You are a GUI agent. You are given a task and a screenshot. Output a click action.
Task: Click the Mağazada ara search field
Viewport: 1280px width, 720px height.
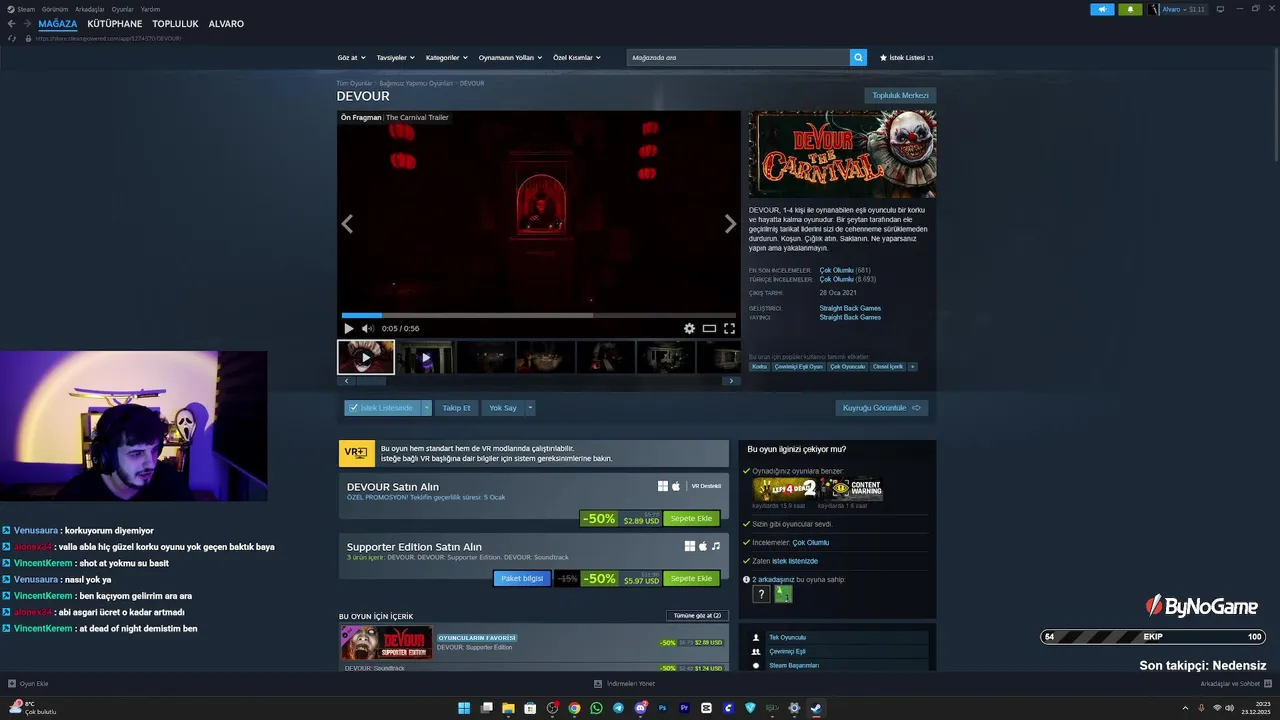coord(738,58)
